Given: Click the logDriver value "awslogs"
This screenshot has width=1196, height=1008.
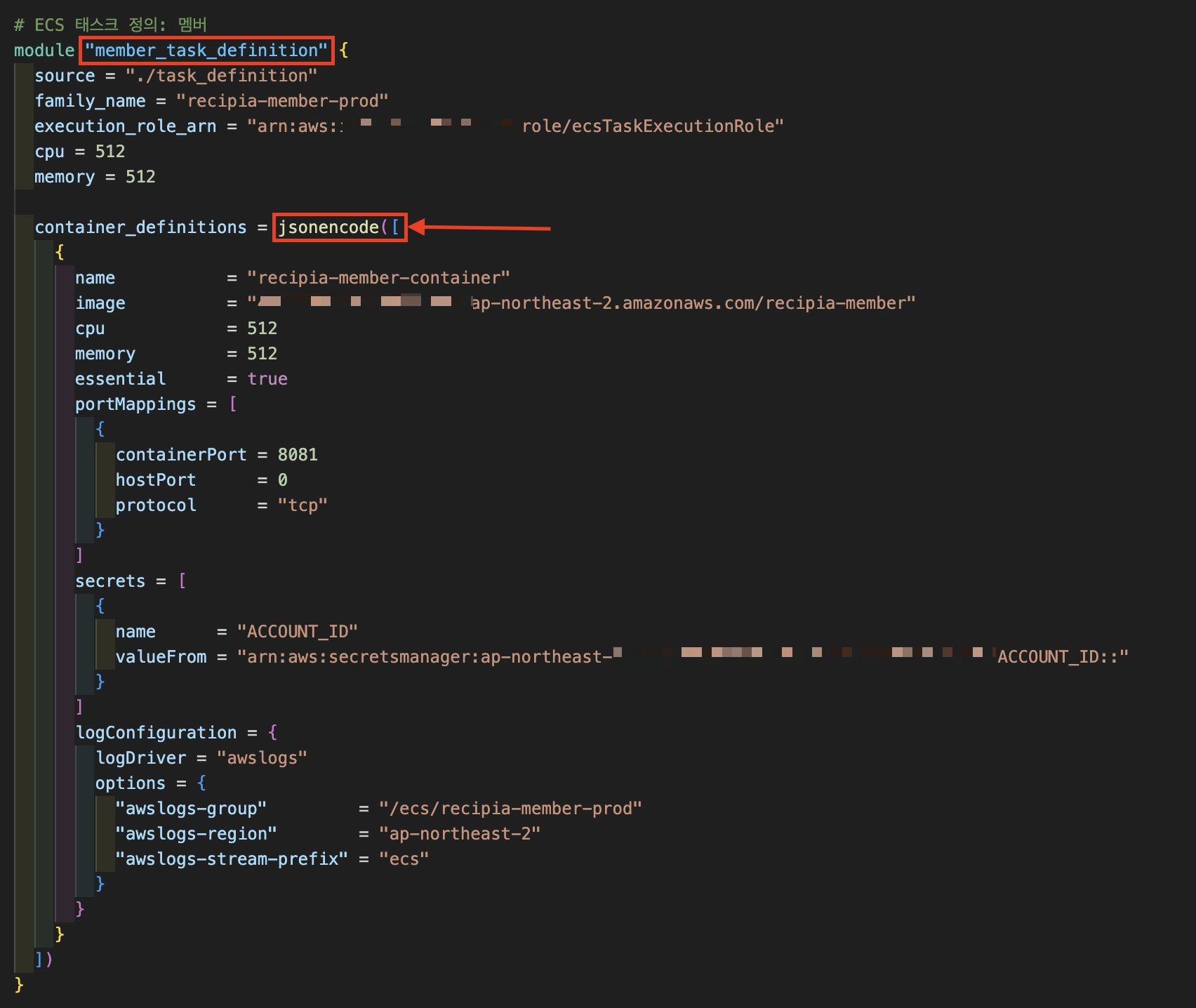Looking at the screenshot, I should [x=263, y=757].
